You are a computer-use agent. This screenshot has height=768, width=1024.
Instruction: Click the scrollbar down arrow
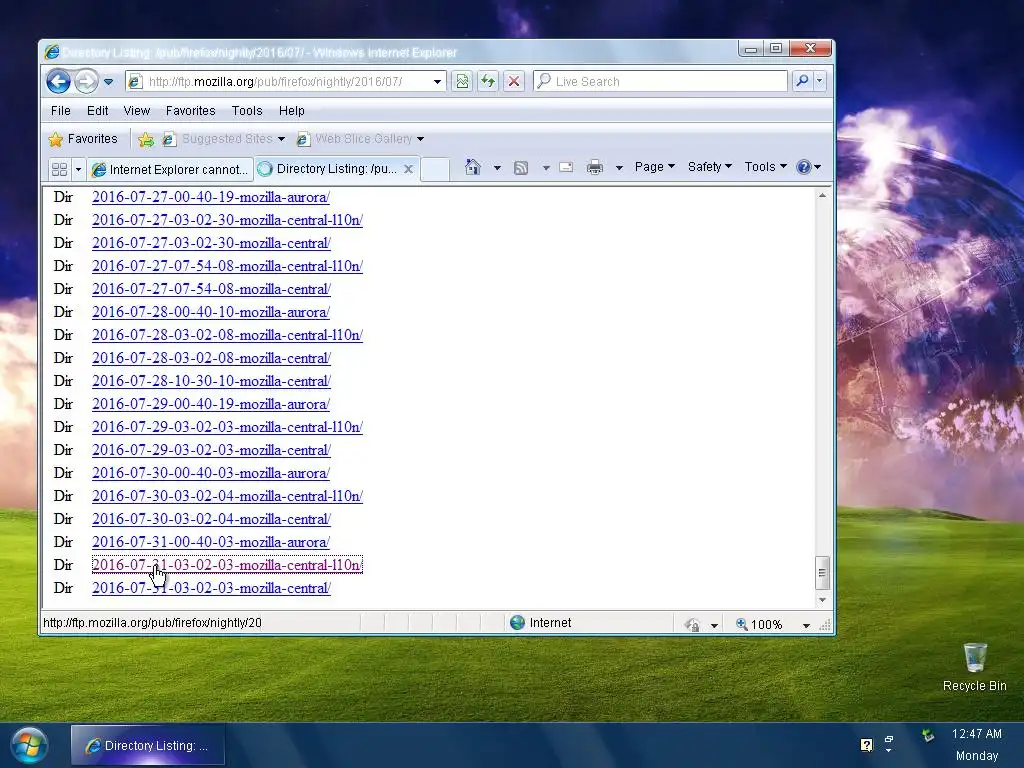point(822,600)
